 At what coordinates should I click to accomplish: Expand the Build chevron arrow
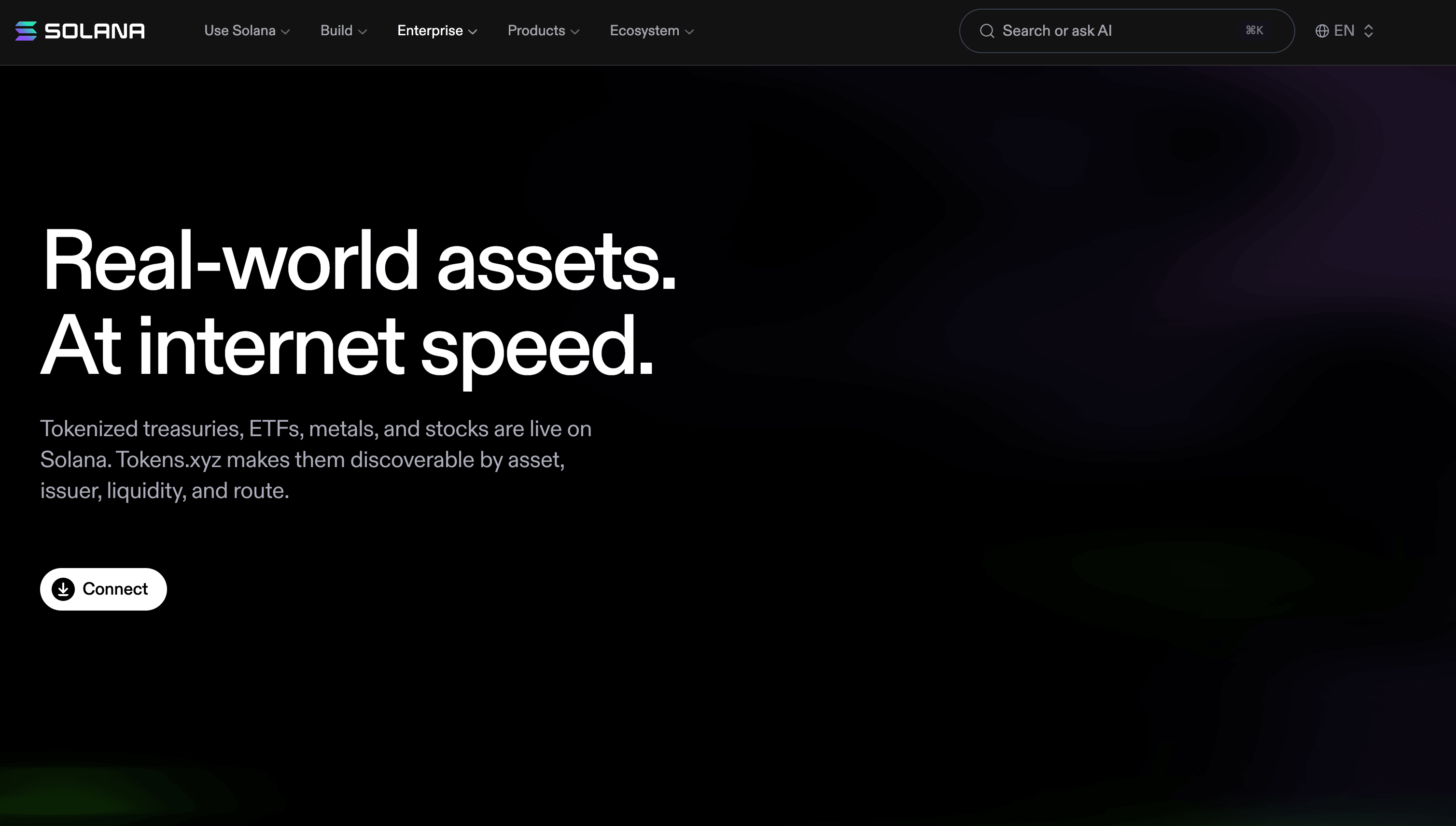(363, 32)
